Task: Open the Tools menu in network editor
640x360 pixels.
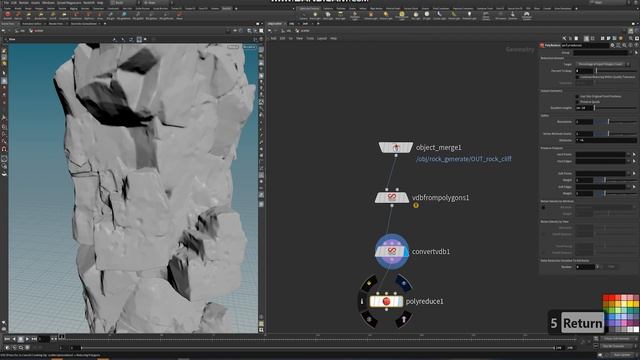Action: (x=310, y=38)
